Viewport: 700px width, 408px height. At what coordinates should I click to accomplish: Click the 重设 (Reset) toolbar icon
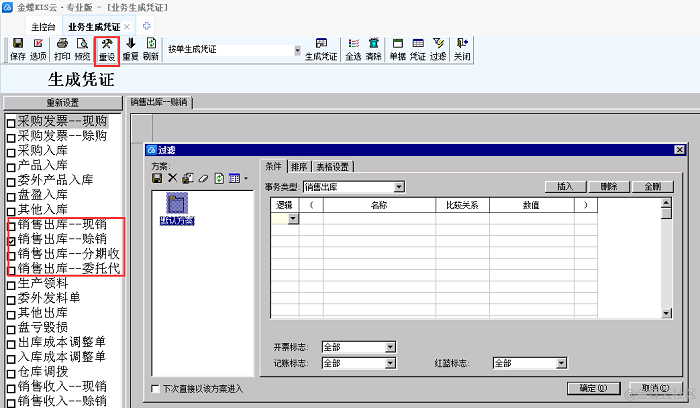pyautogui.click(x=107, y=49)
